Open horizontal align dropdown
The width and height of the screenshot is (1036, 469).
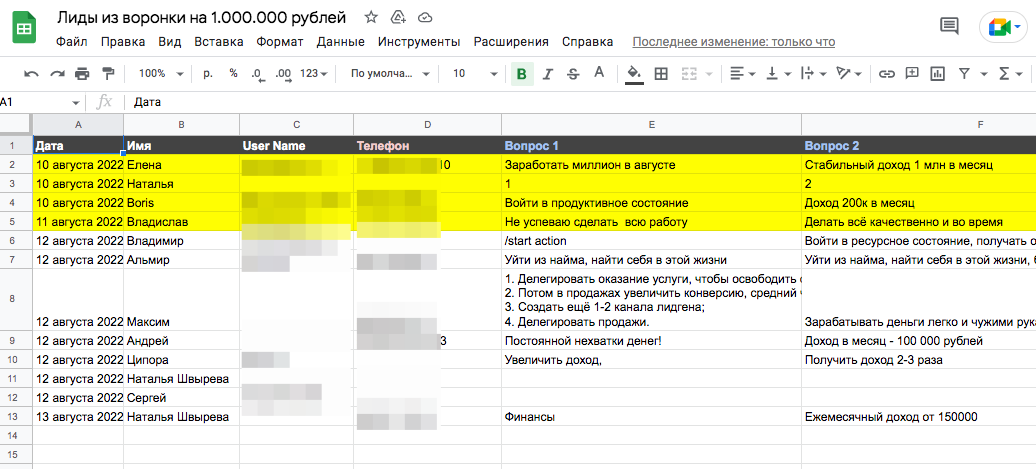pos(743,73)
